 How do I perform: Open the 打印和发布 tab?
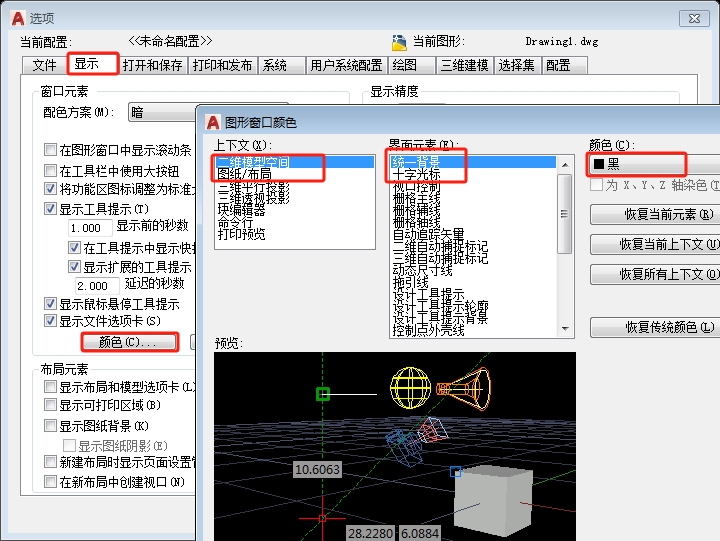coord(223,65)
